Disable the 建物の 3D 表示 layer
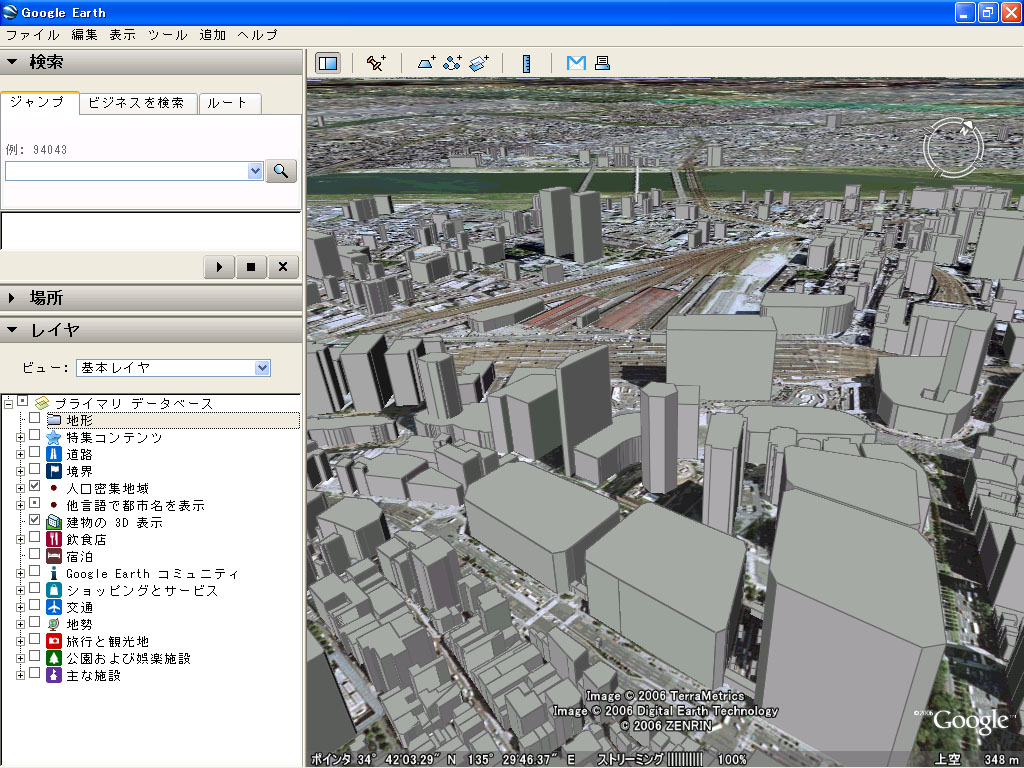This screenshot has width=1024, height=768. click(35, 519)
